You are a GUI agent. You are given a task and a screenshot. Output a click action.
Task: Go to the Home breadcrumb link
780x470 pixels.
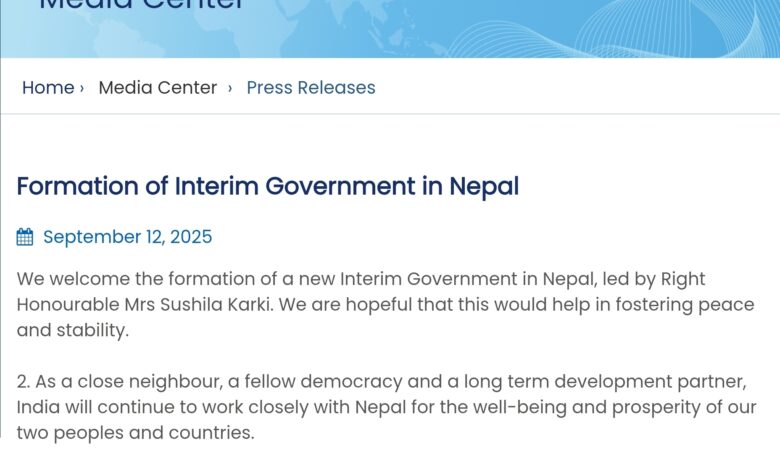point(48,88)
